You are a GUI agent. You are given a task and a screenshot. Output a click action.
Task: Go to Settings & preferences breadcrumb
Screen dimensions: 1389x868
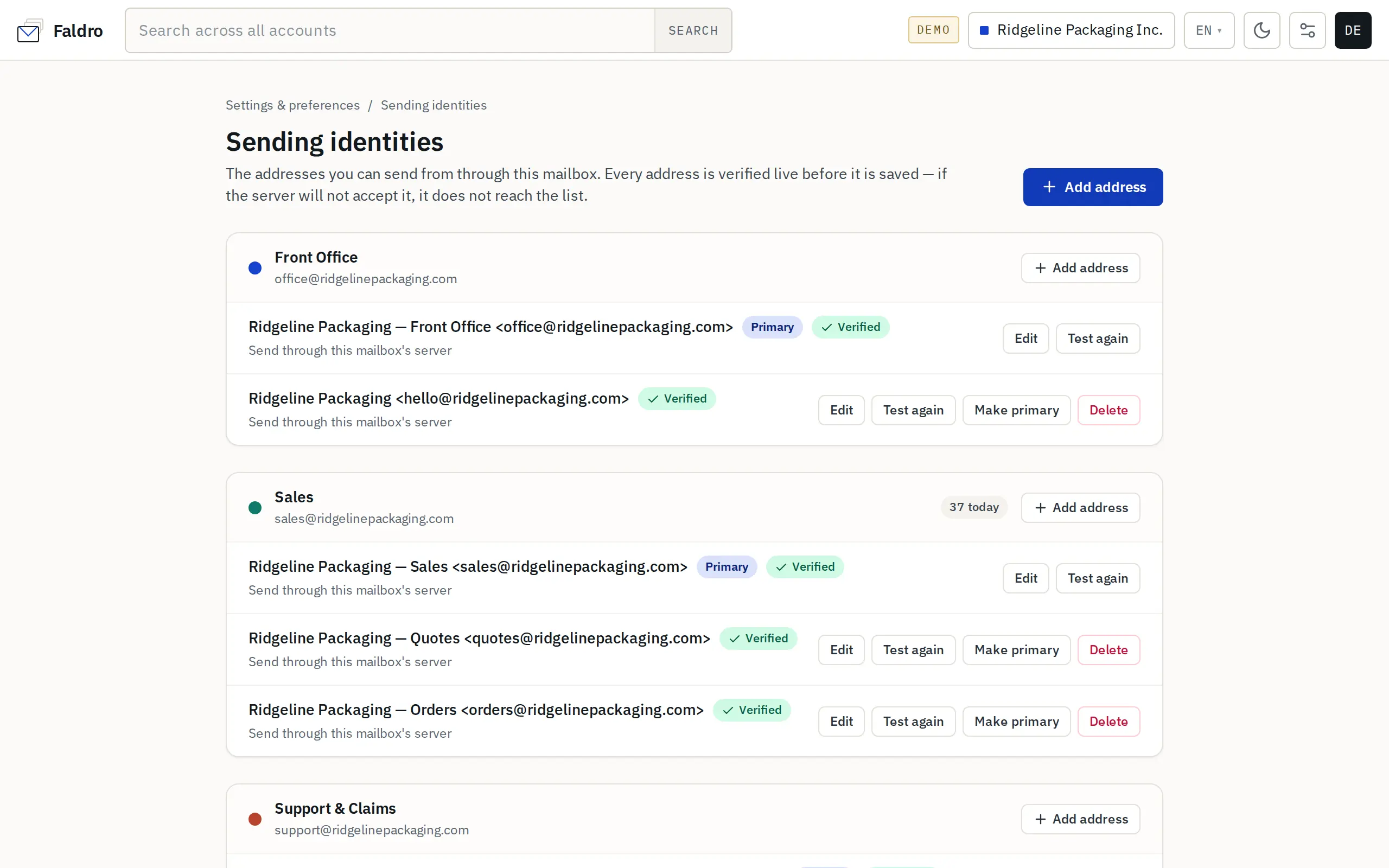coord(293,105)
